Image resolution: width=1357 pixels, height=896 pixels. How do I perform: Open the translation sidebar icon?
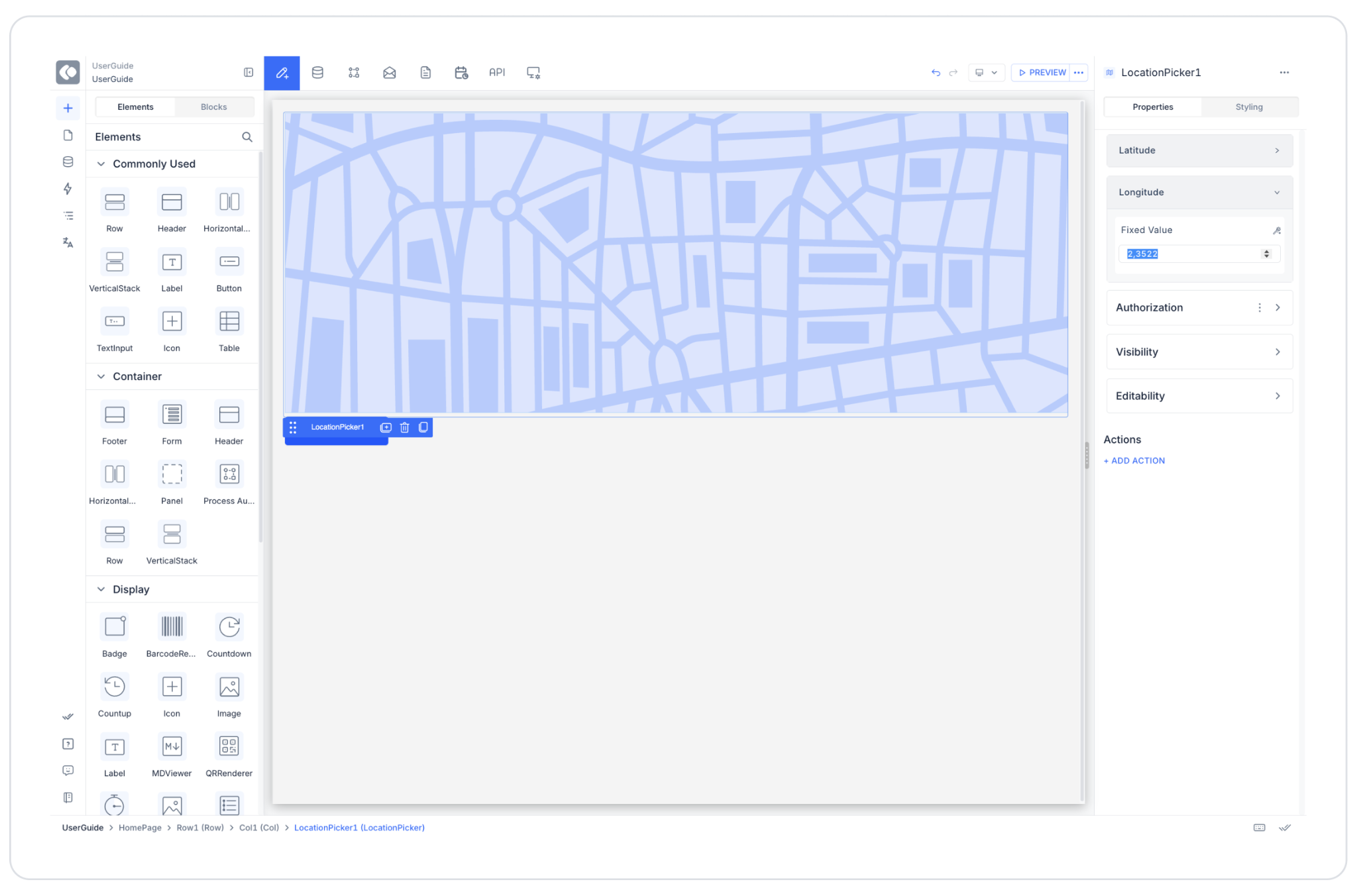point(68,242)
